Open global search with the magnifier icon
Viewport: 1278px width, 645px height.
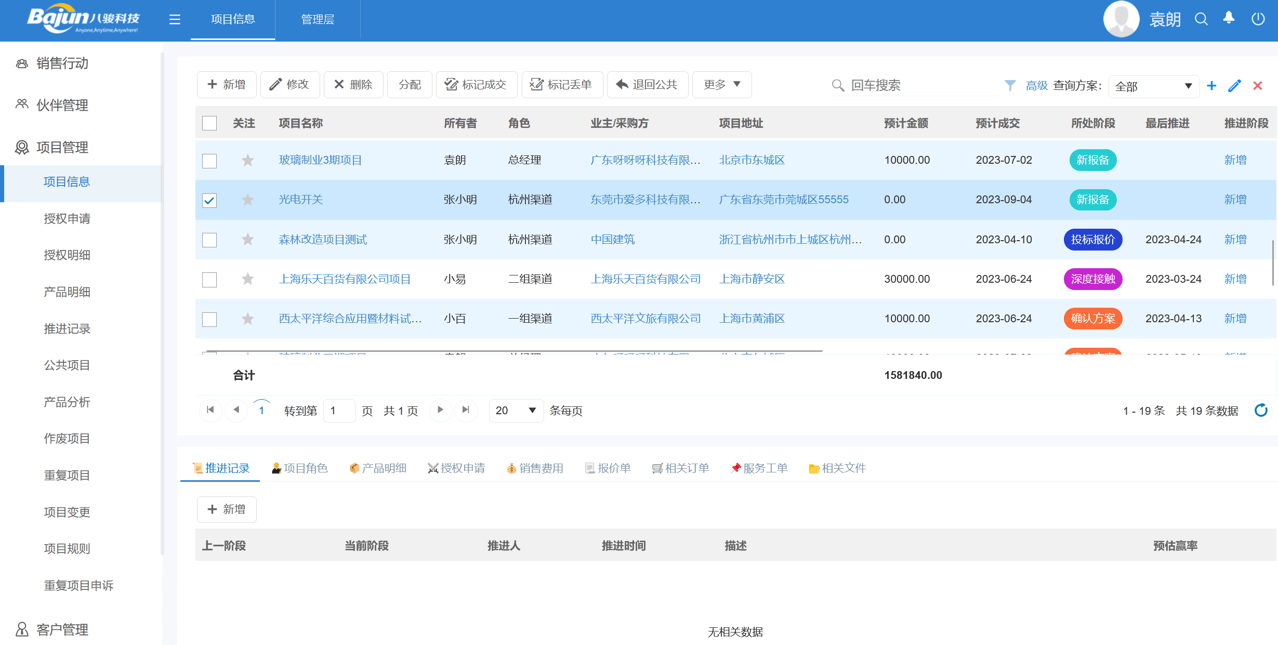tap(1200, 19)
